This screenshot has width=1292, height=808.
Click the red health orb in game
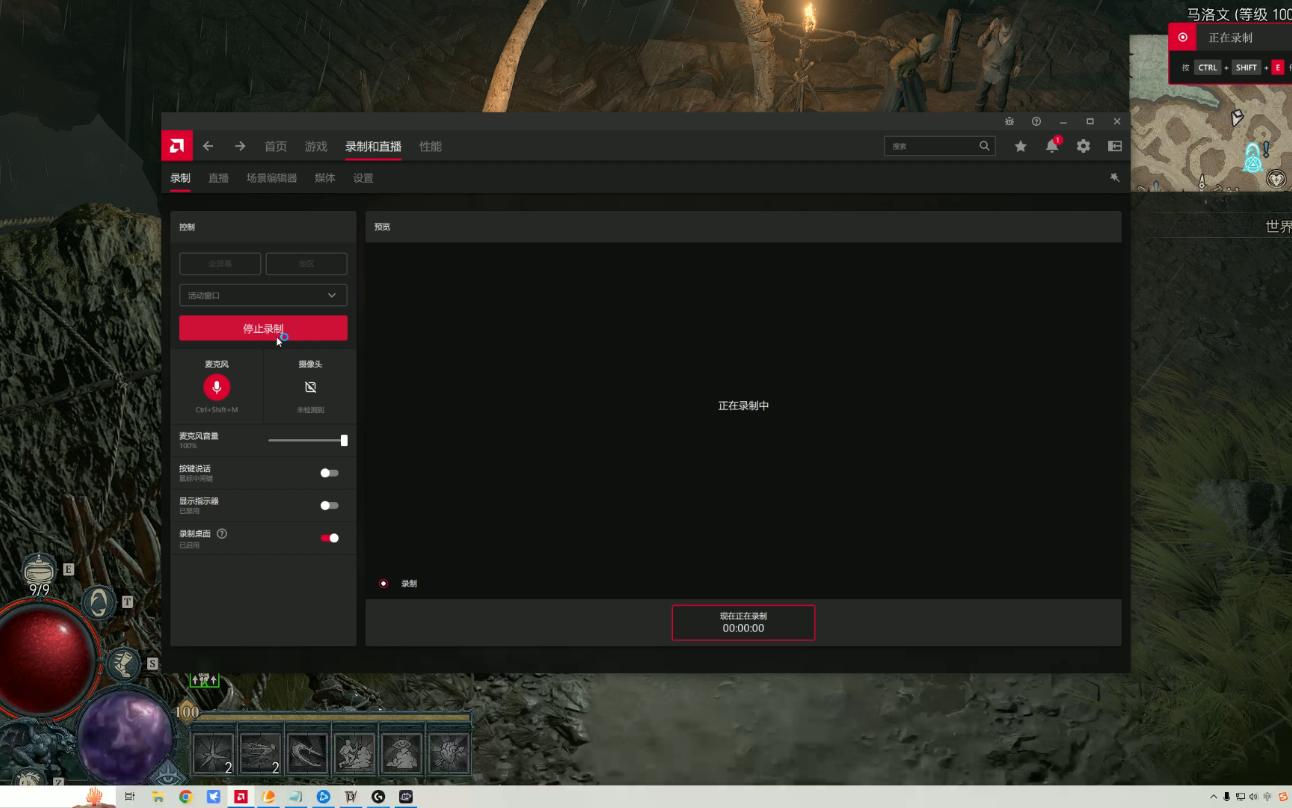tap(43, 660)
